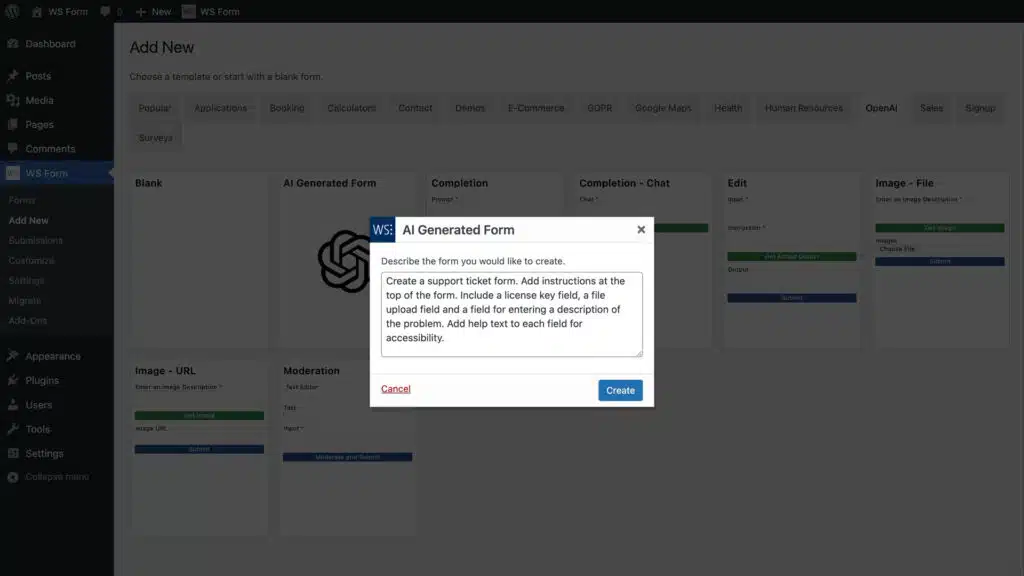Screen dimensions: 1024x576
Task: Open the WordPress logo menu
Action: coord(12,11)
